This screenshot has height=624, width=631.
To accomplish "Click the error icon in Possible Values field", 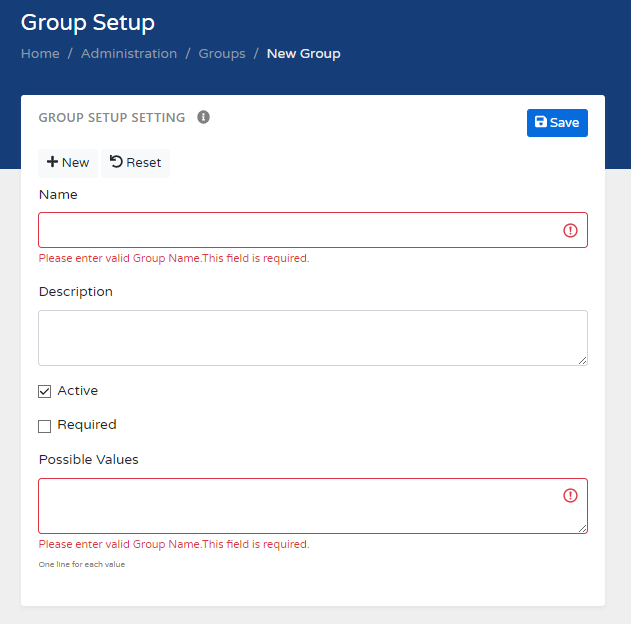I will click(x=570, y=495).
